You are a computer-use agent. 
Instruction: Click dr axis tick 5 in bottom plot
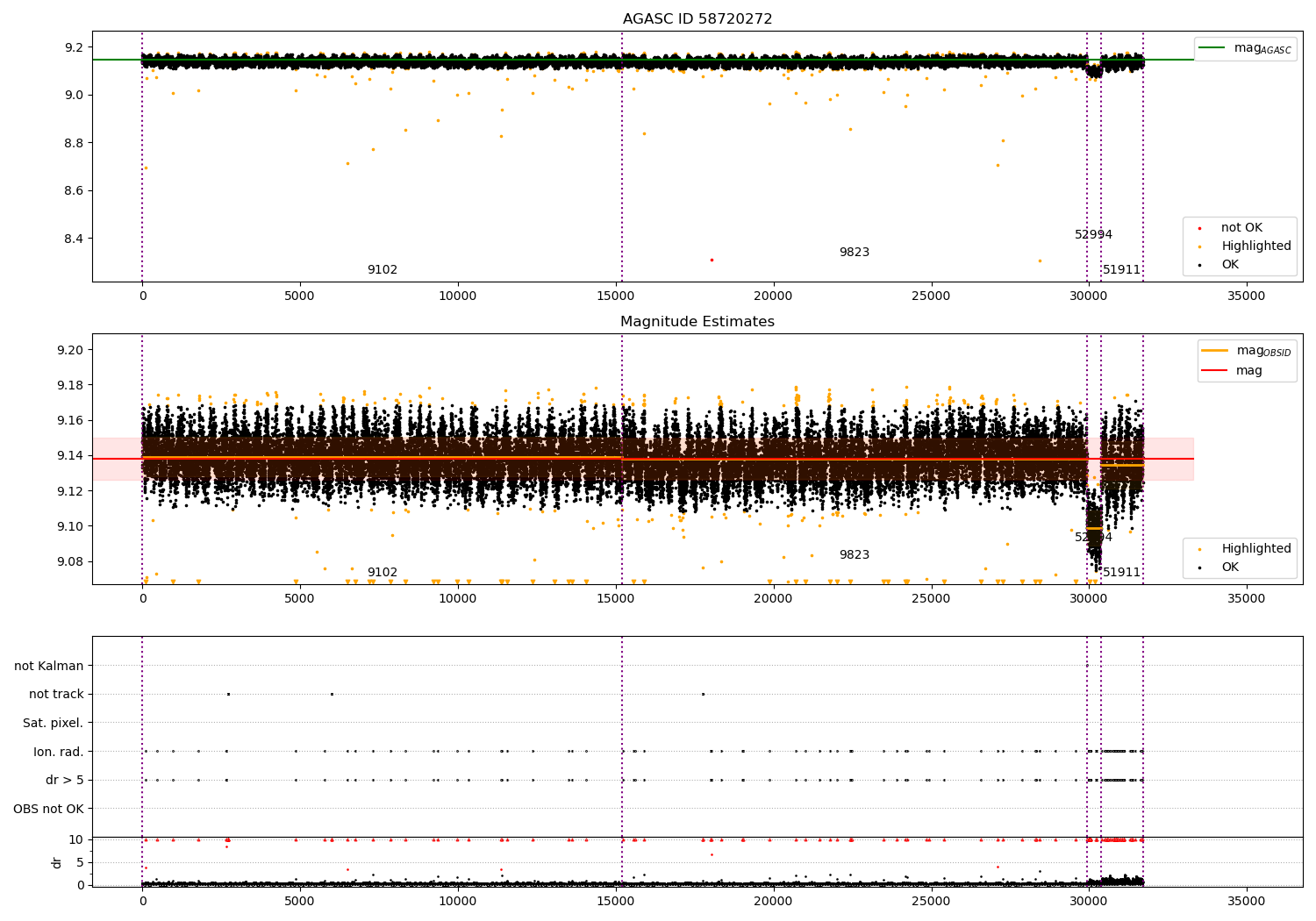tap(81, 862)
